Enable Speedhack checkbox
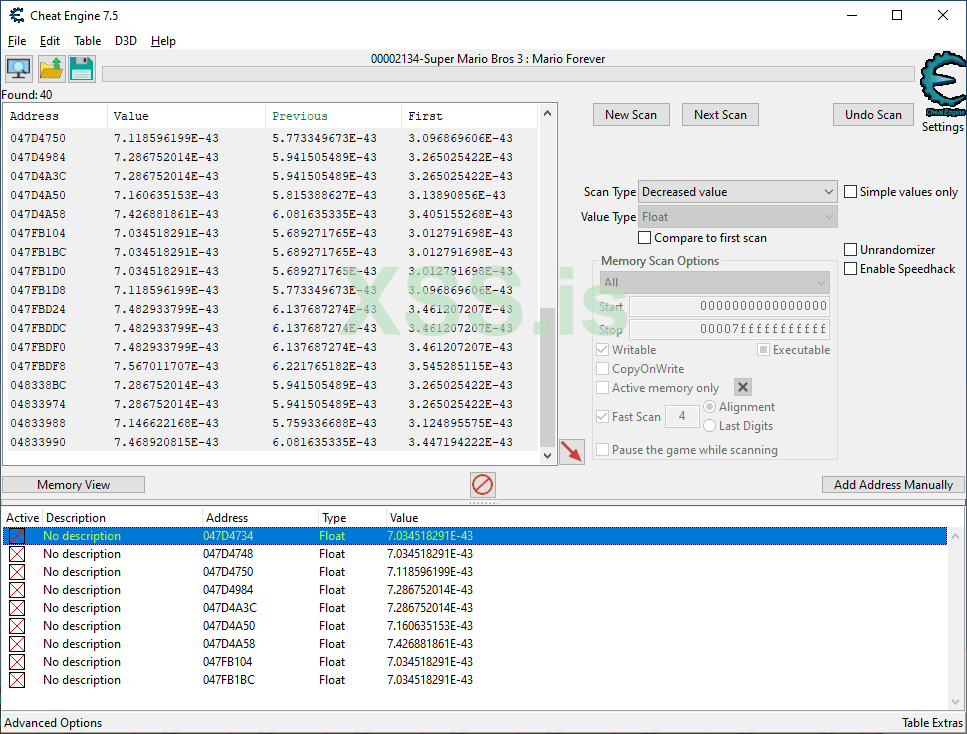This screenshot has width=967, height=734. 851,269
